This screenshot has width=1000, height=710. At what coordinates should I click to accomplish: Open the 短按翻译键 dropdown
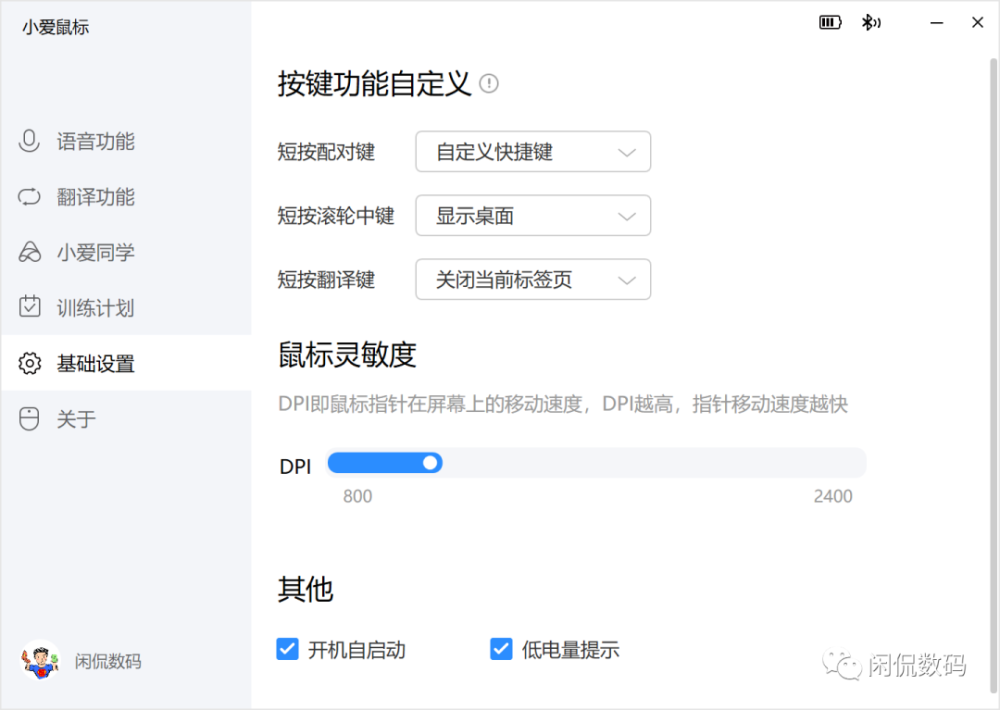(x=533, y=279)
